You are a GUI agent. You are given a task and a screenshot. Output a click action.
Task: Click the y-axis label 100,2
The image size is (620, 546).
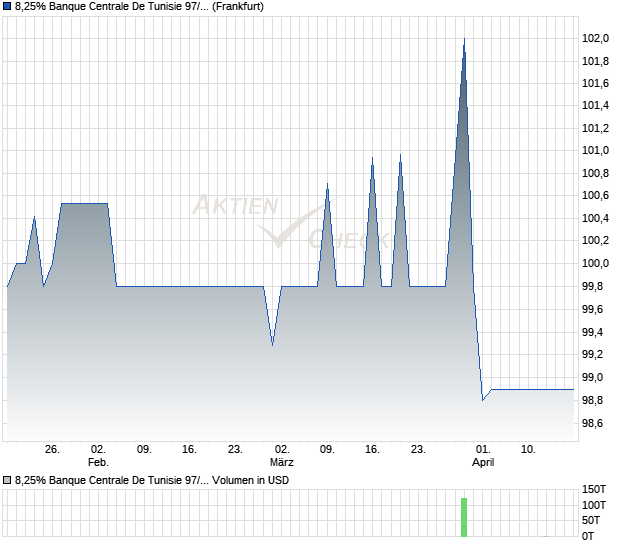[595, 240]
